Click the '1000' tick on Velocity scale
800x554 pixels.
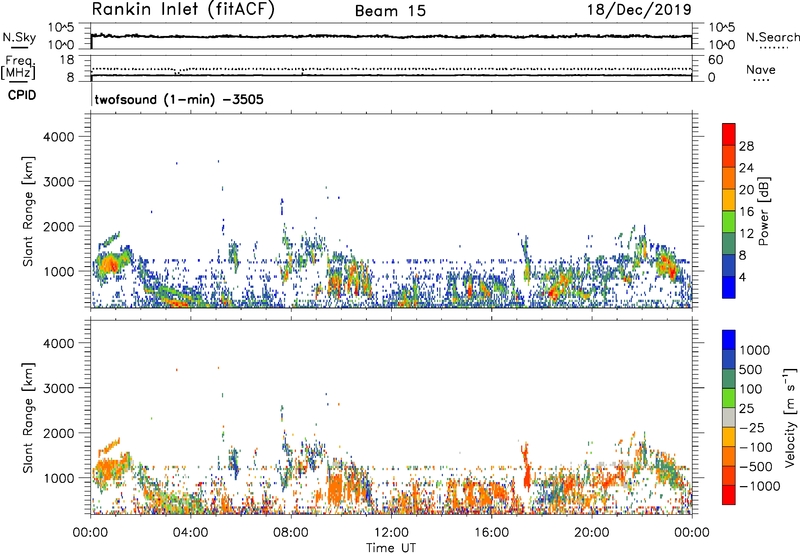click(754, 350)
